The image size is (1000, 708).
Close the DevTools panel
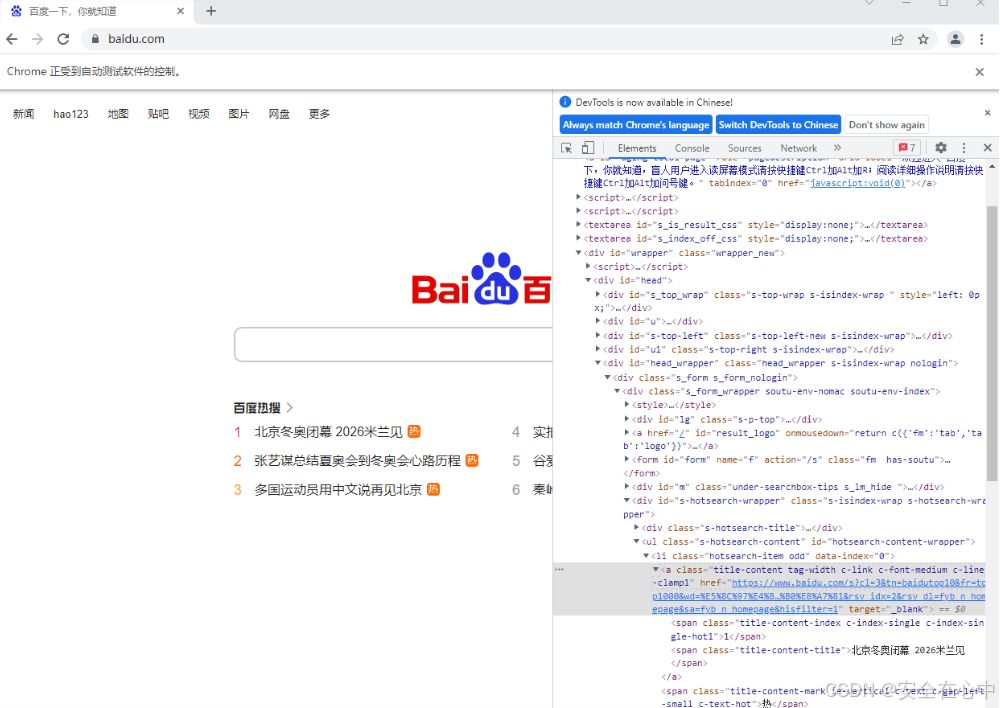click(987, 148)
